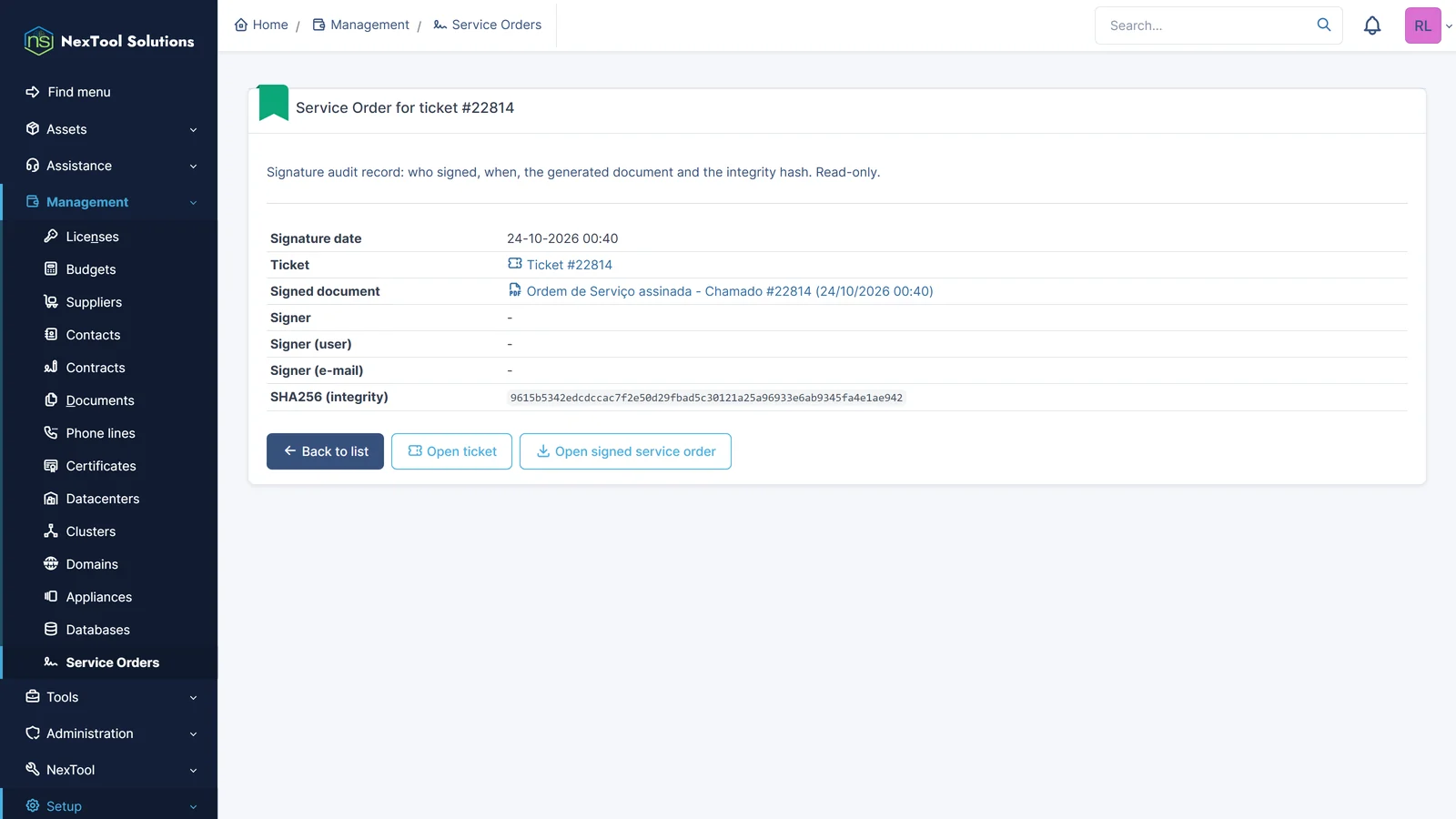Go to Management breadcrumb

[360, 25]
